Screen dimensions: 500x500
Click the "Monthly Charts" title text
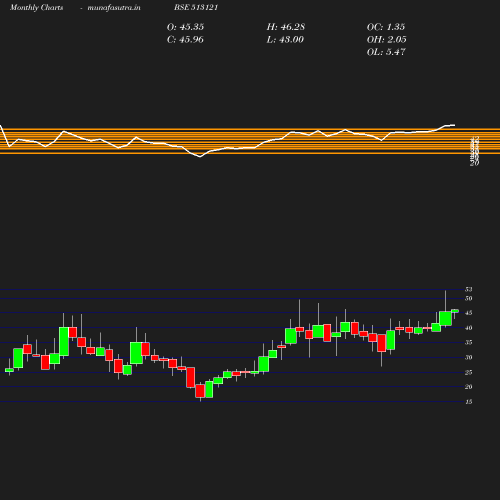click(37, 8)
